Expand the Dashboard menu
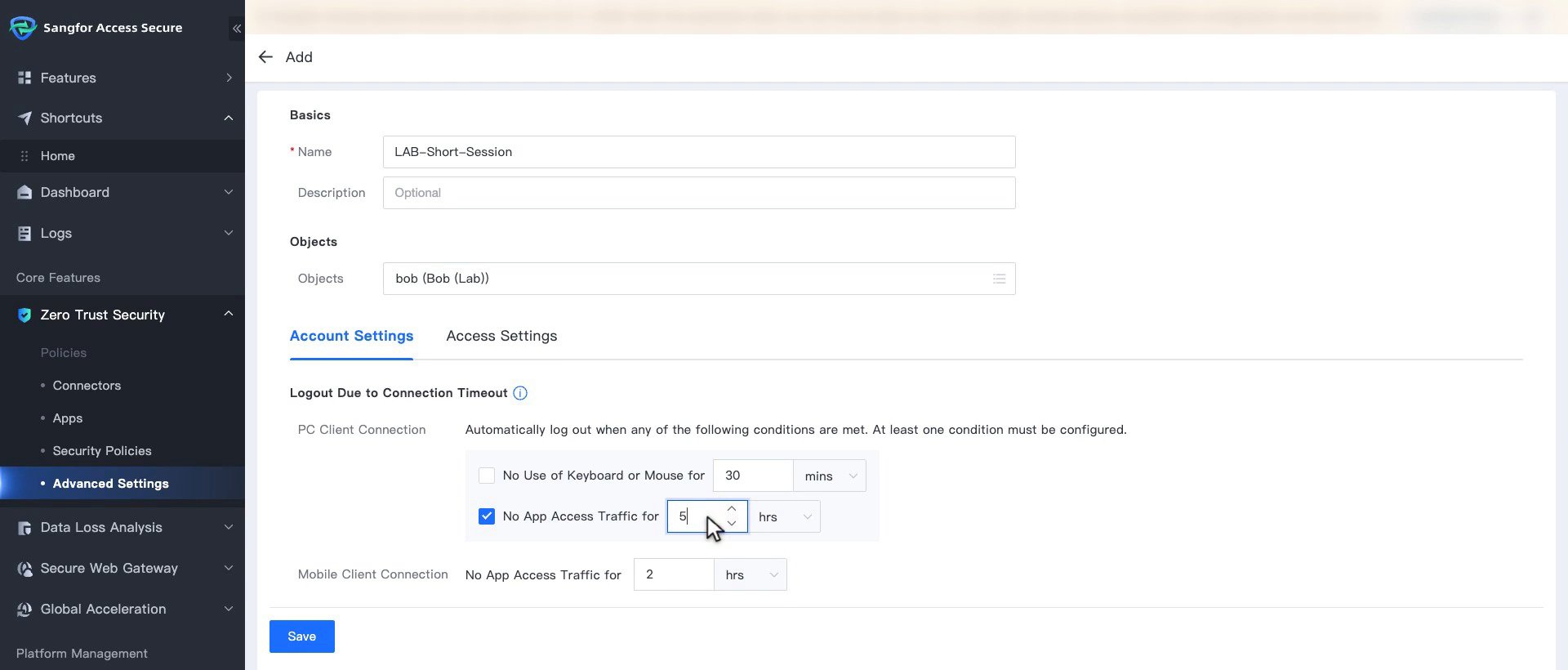Screen dimensions: 1568x670 229,192
